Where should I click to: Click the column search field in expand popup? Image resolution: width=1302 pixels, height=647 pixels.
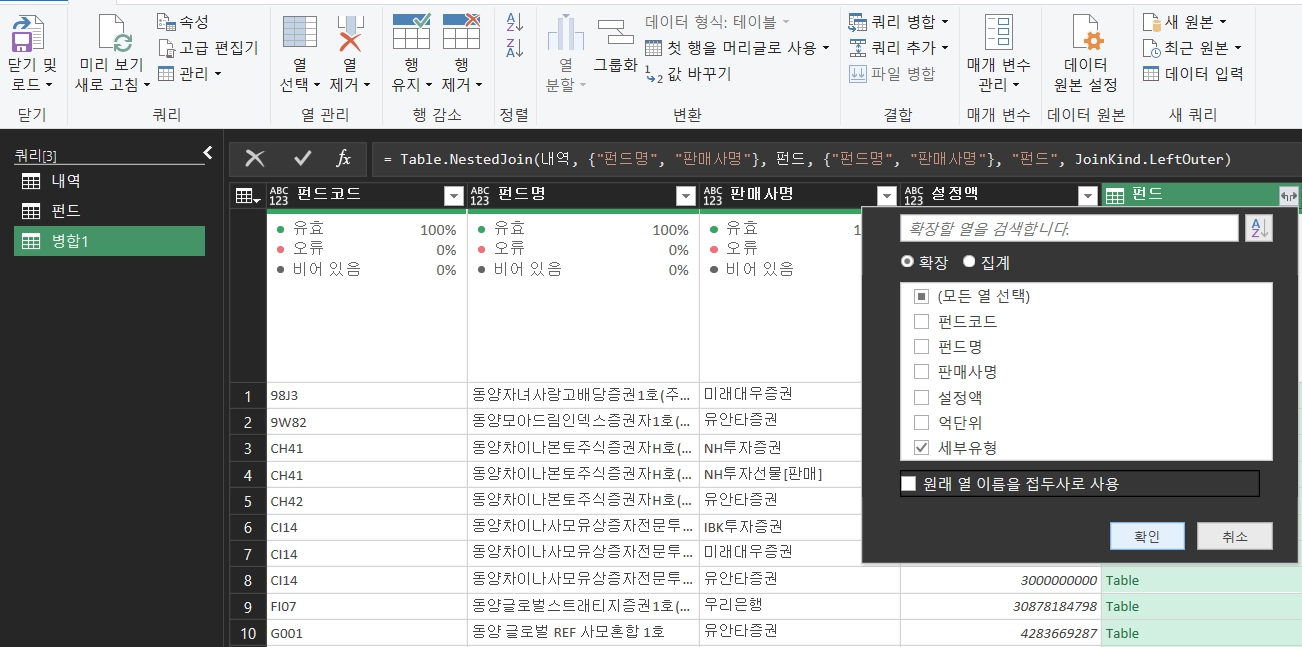1068,229
